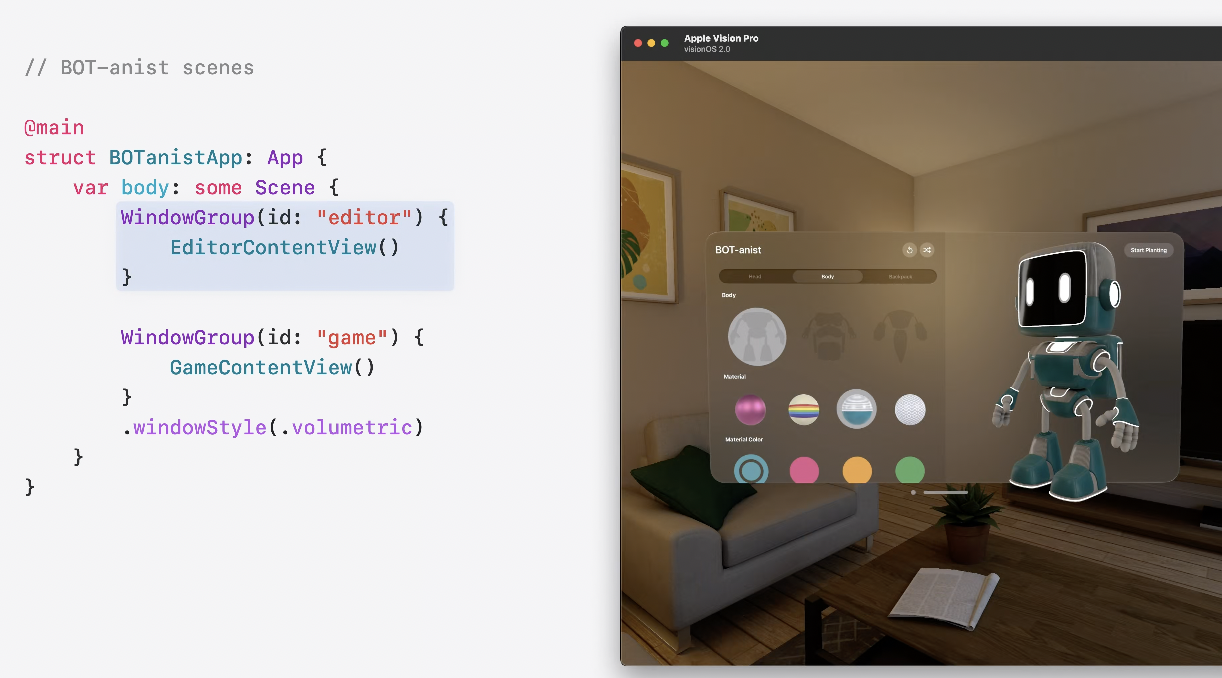Click the "struct BOTanistApp: App {" line
This screenshot has width=1222, height=678.
click(x=176, y=157)
